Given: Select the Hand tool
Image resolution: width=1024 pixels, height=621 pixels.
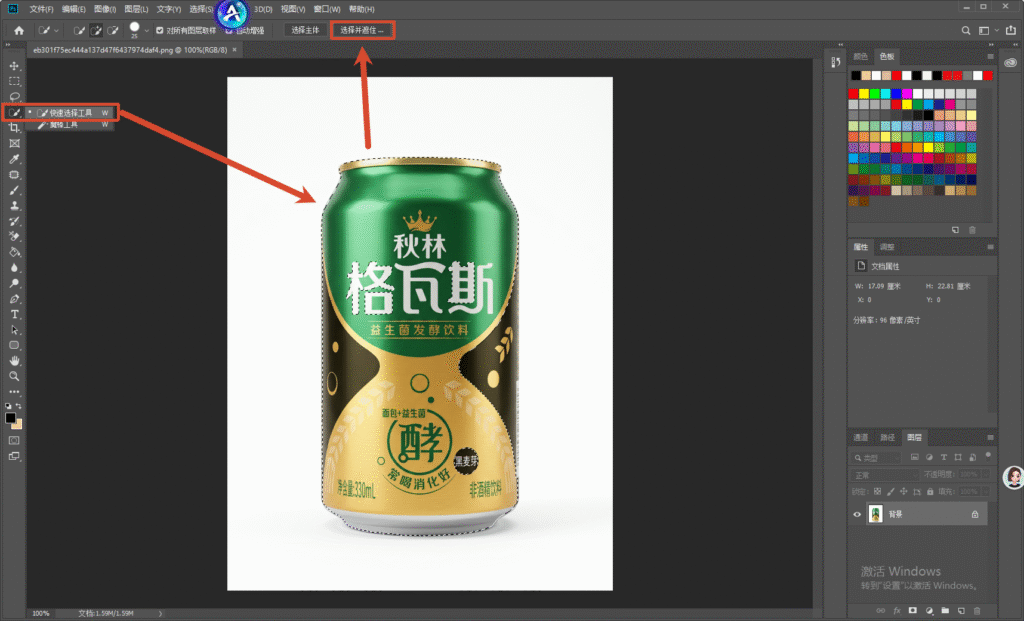Looking at the screenshot, I should (14, 360).
